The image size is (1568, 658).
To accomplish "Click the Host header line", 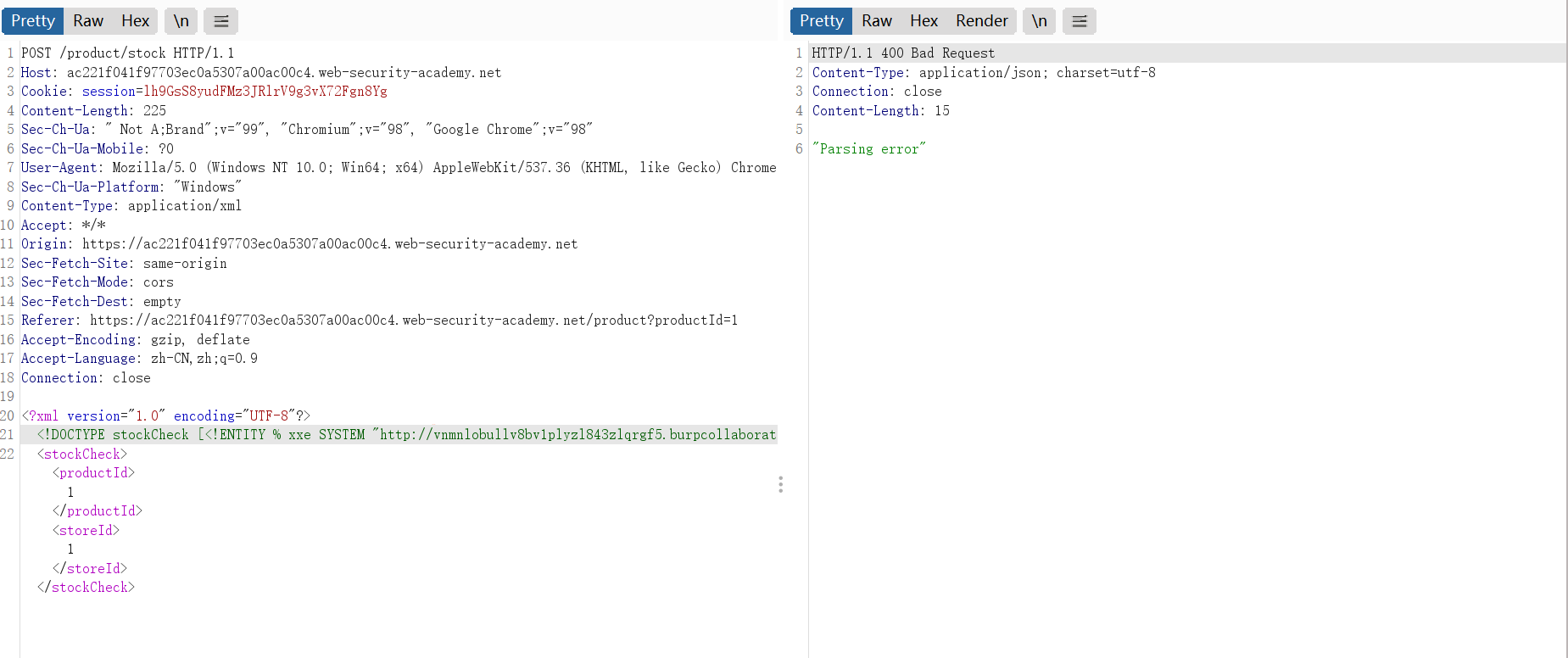I will point(261,72).
